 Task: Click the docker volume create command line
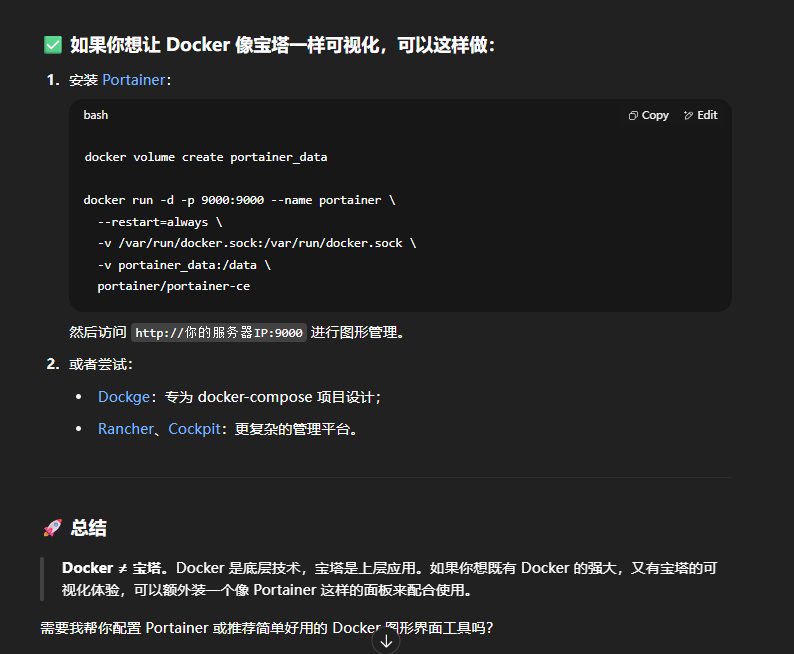click(x=205, y=157)
